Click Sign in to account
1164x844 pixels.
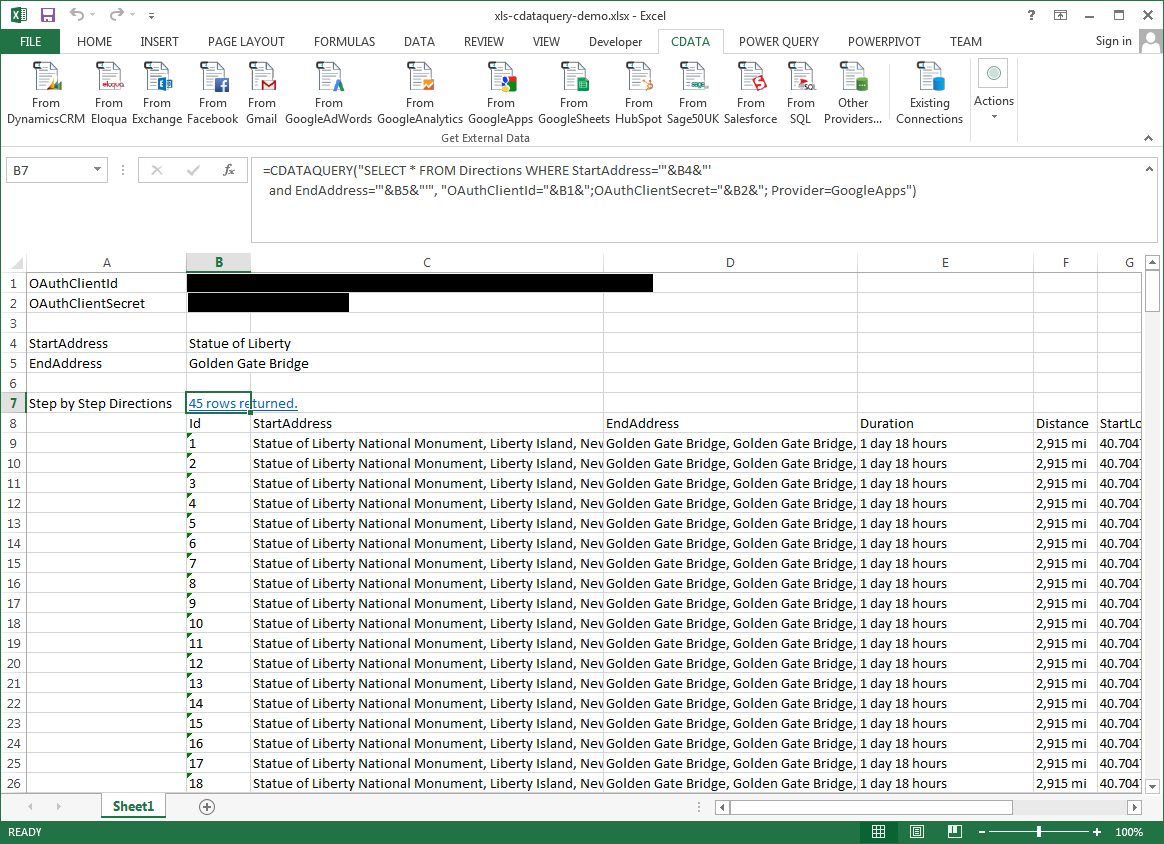1113,41
